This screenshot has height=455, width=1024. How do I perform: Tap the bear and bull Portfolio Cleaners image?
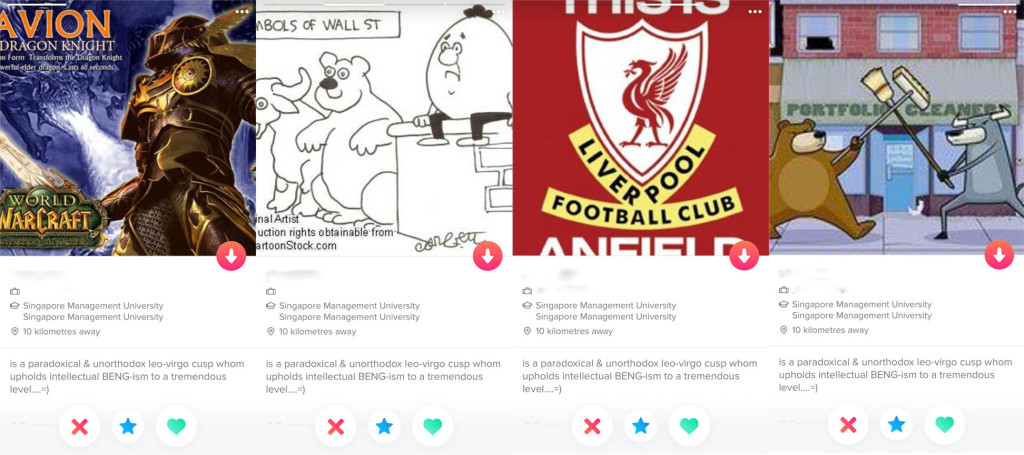pos(897,127)
